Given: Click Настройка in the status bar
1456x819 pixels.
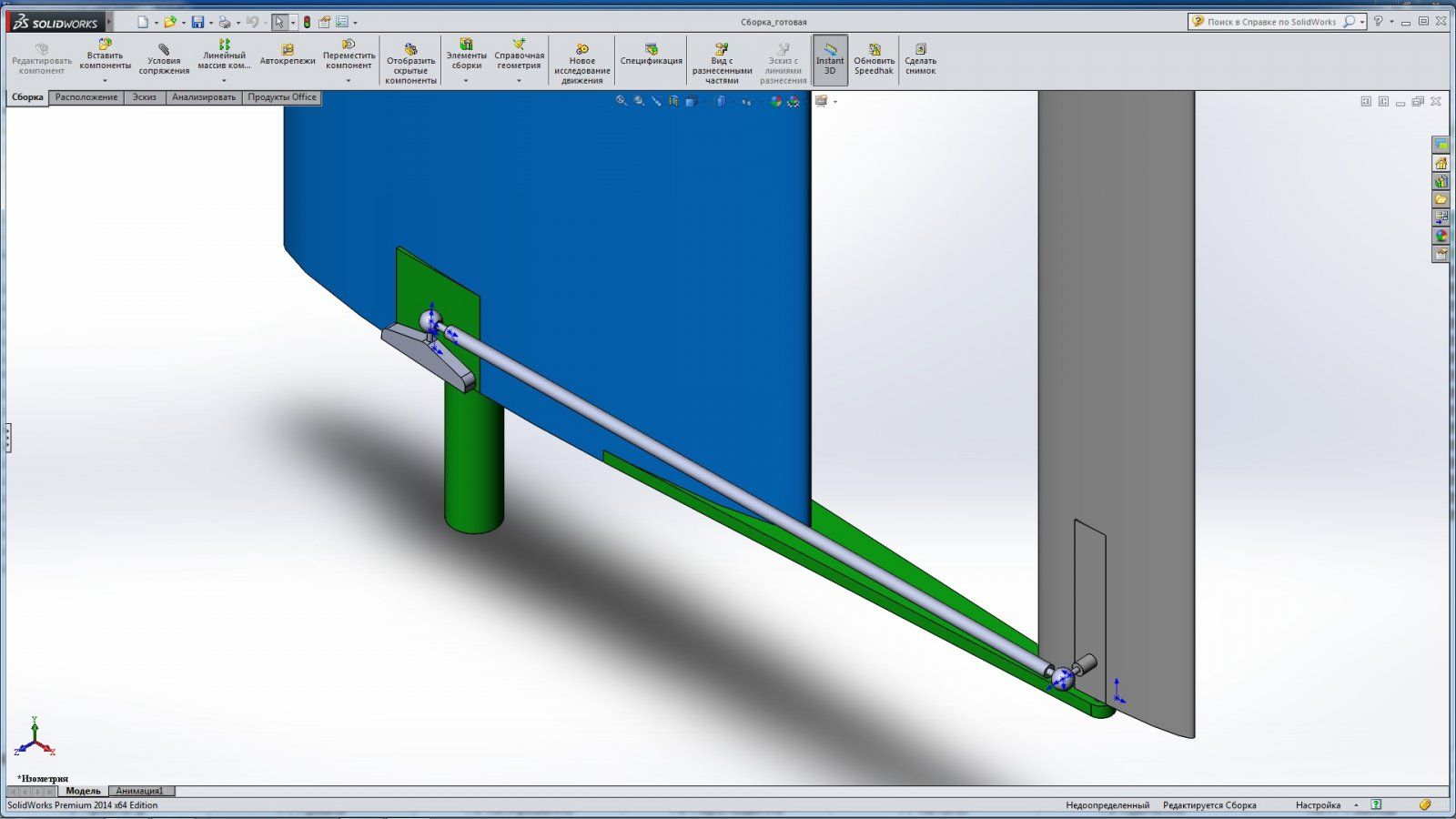Looking at the screenshot, I should pos(1318,805).
